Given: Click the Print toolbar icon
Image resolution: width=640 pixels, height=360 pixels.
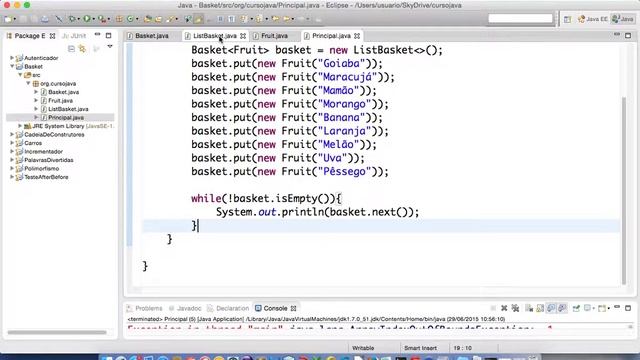Looking at the screenshot, I should tap(45, 19).
